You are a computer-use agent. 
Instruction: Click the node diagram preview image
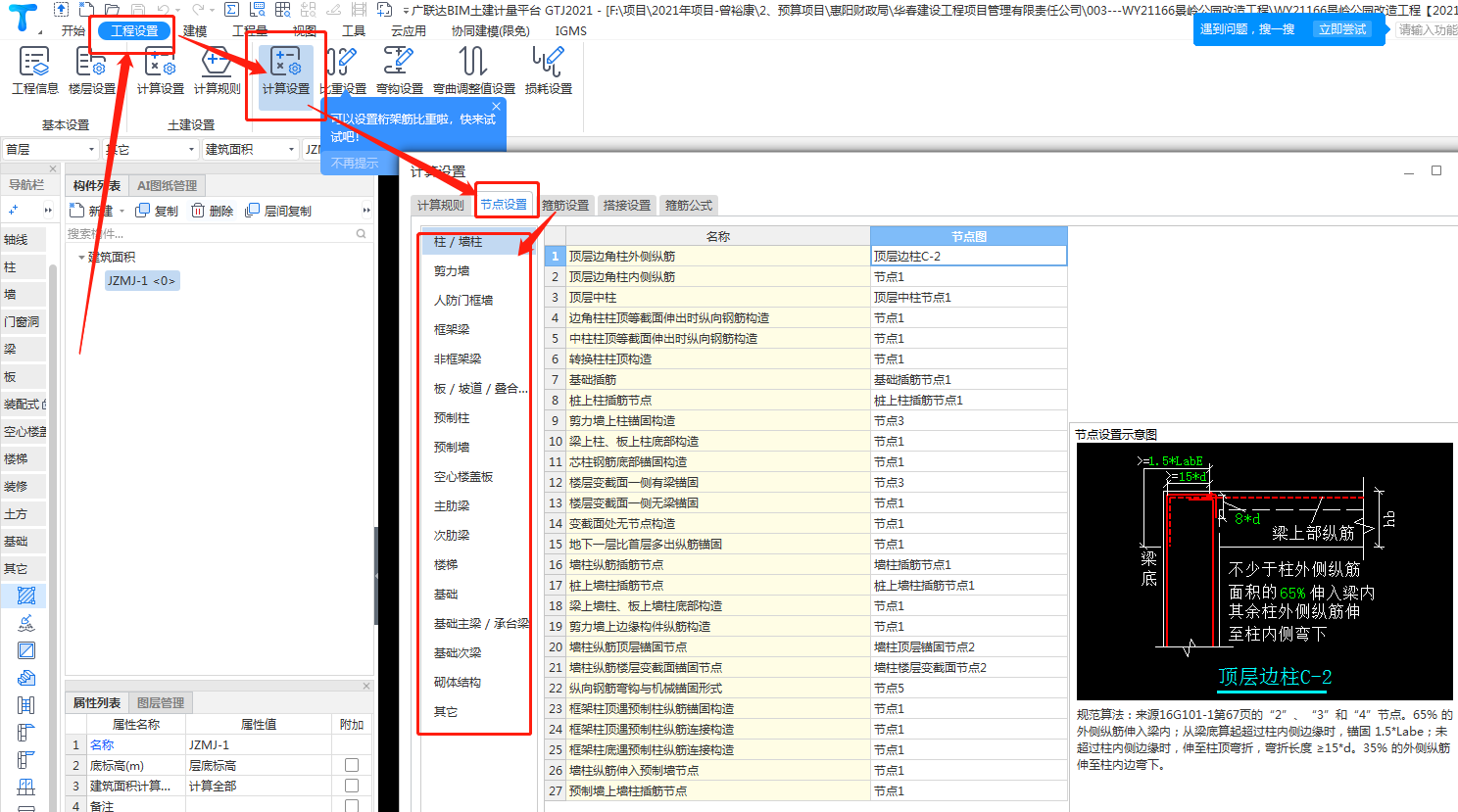(1264, 572)
